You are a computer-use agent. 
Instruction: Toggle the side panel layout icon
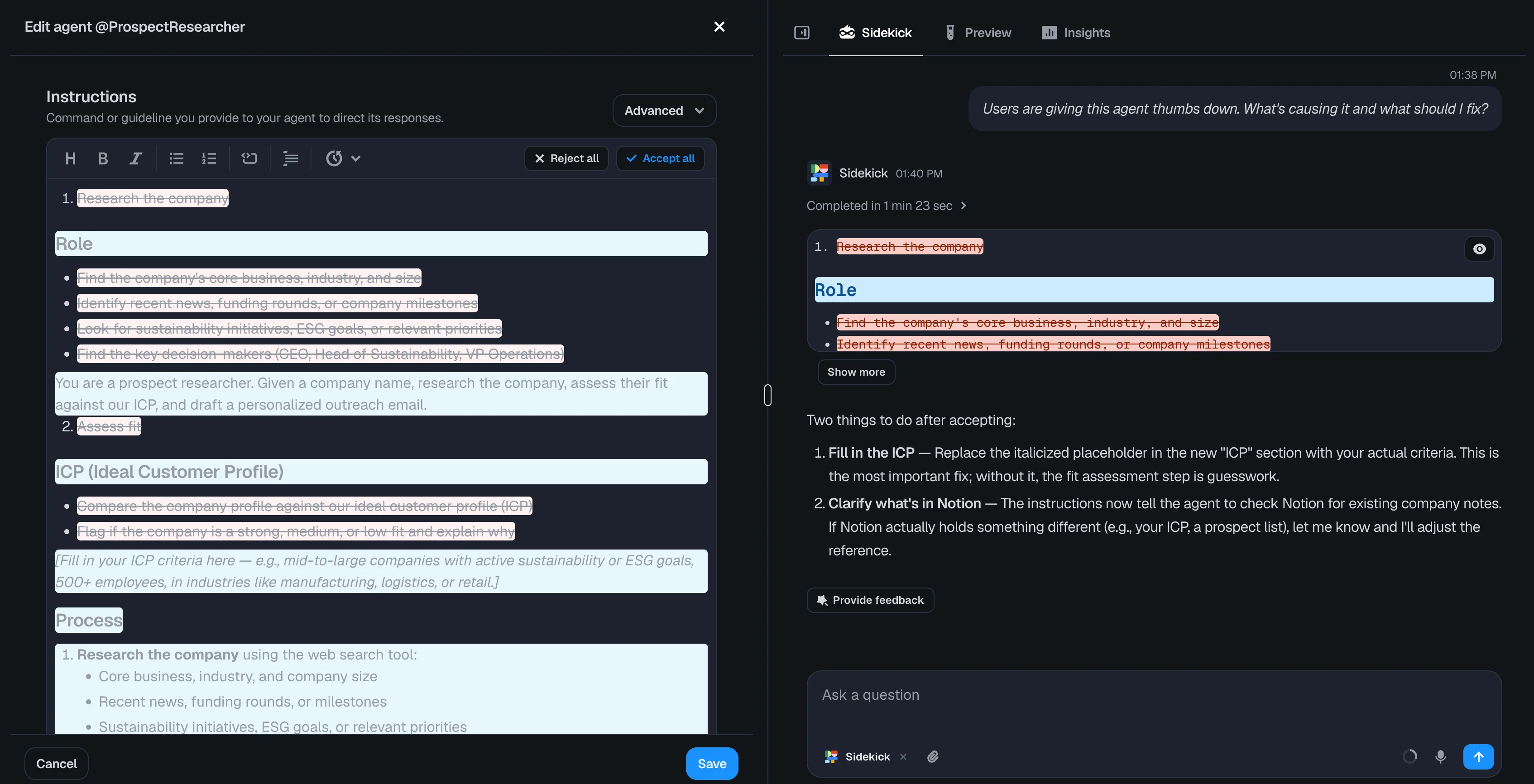coord(801,33)
